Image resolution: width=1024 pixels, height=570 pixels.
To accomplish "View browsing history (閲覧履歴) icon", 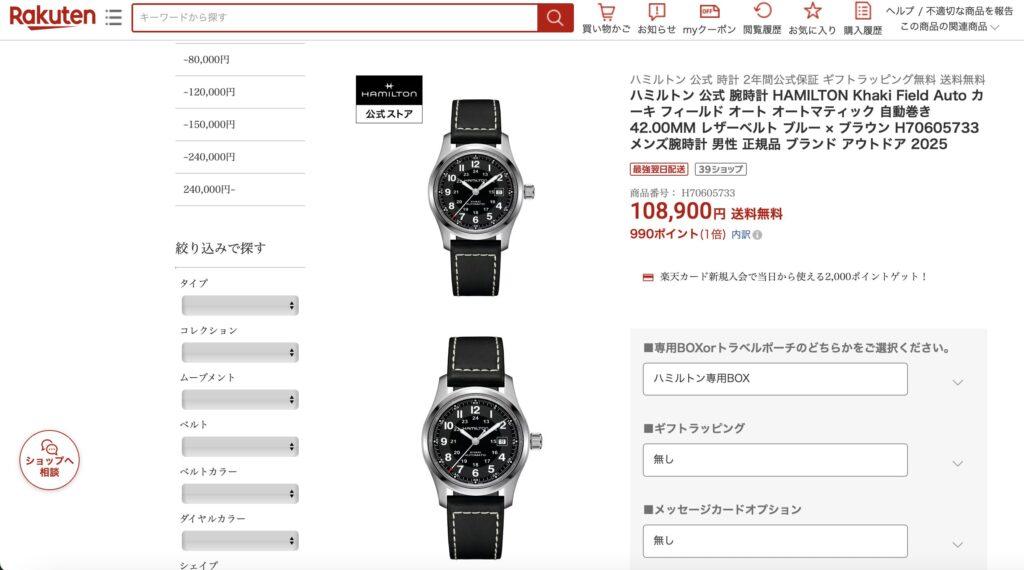I will click(762, 18).
